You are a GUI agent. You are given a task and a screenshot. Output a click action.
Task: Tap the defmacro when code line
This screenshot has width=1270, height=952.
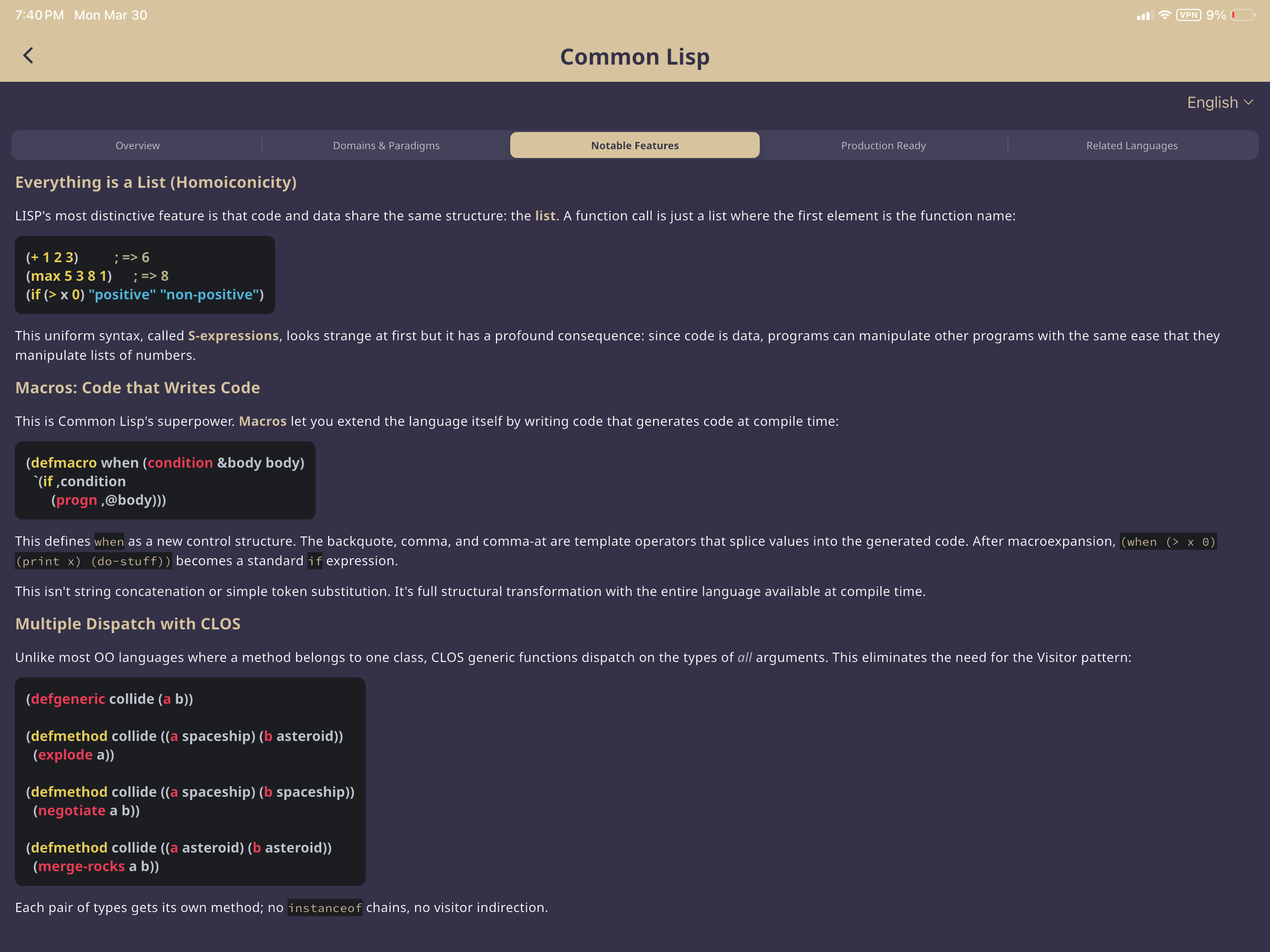(165, 463)
